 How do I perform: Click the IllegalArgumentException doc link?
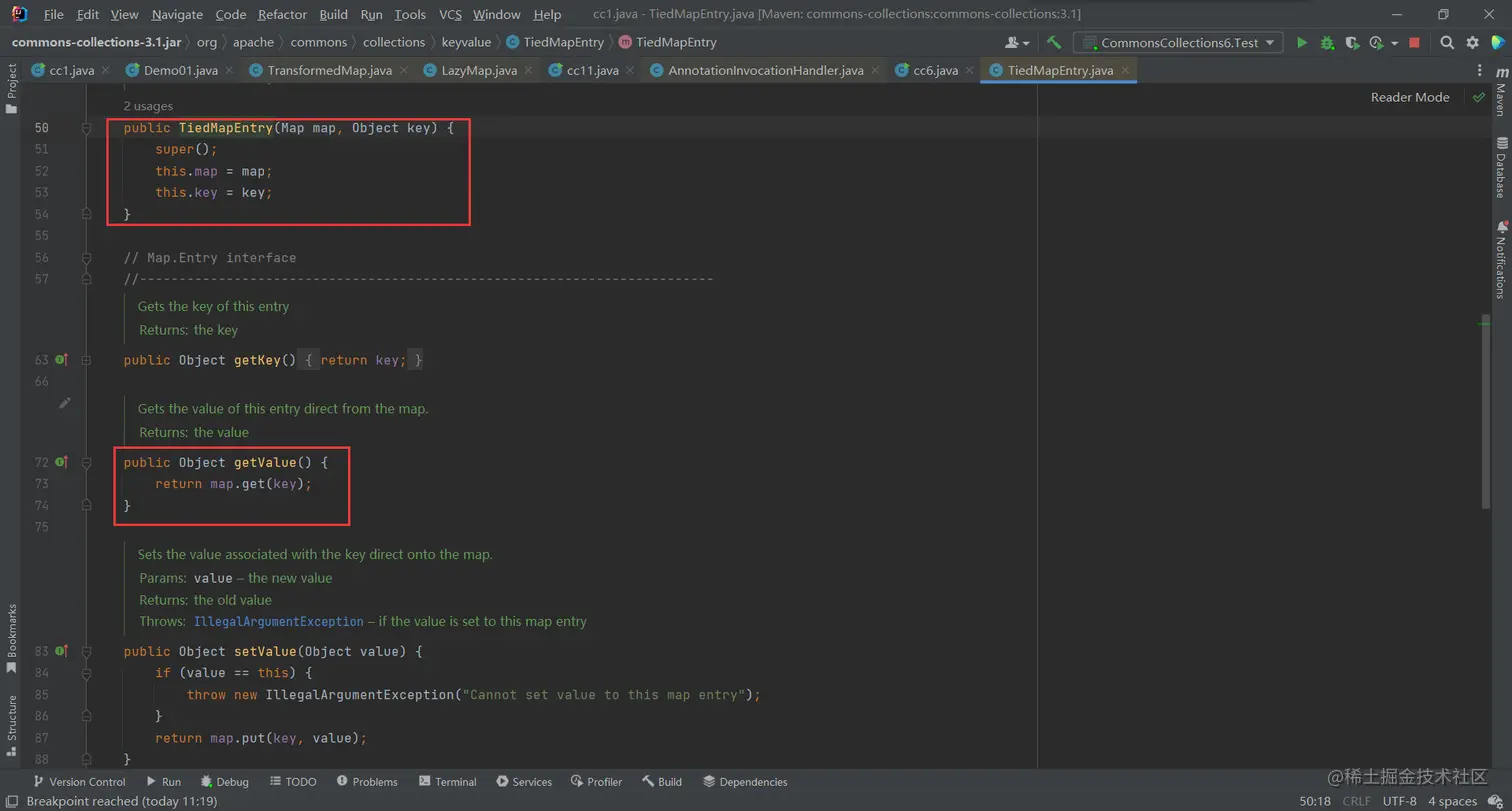coord(278,621)
